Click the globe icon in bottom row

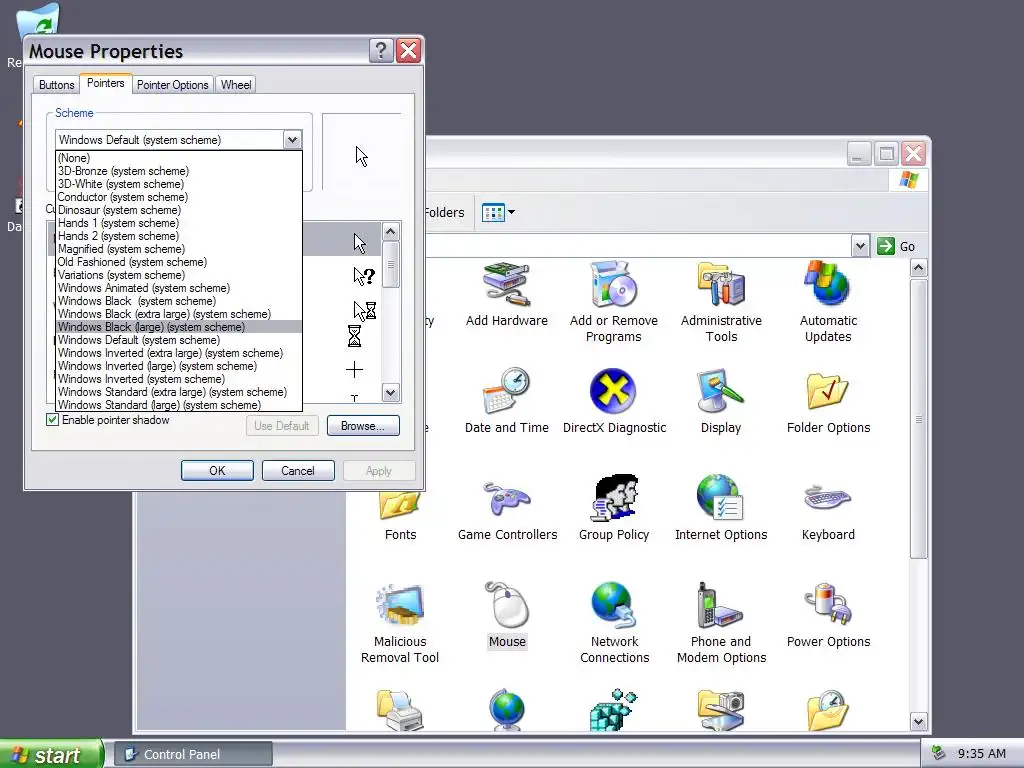(507, 710)
